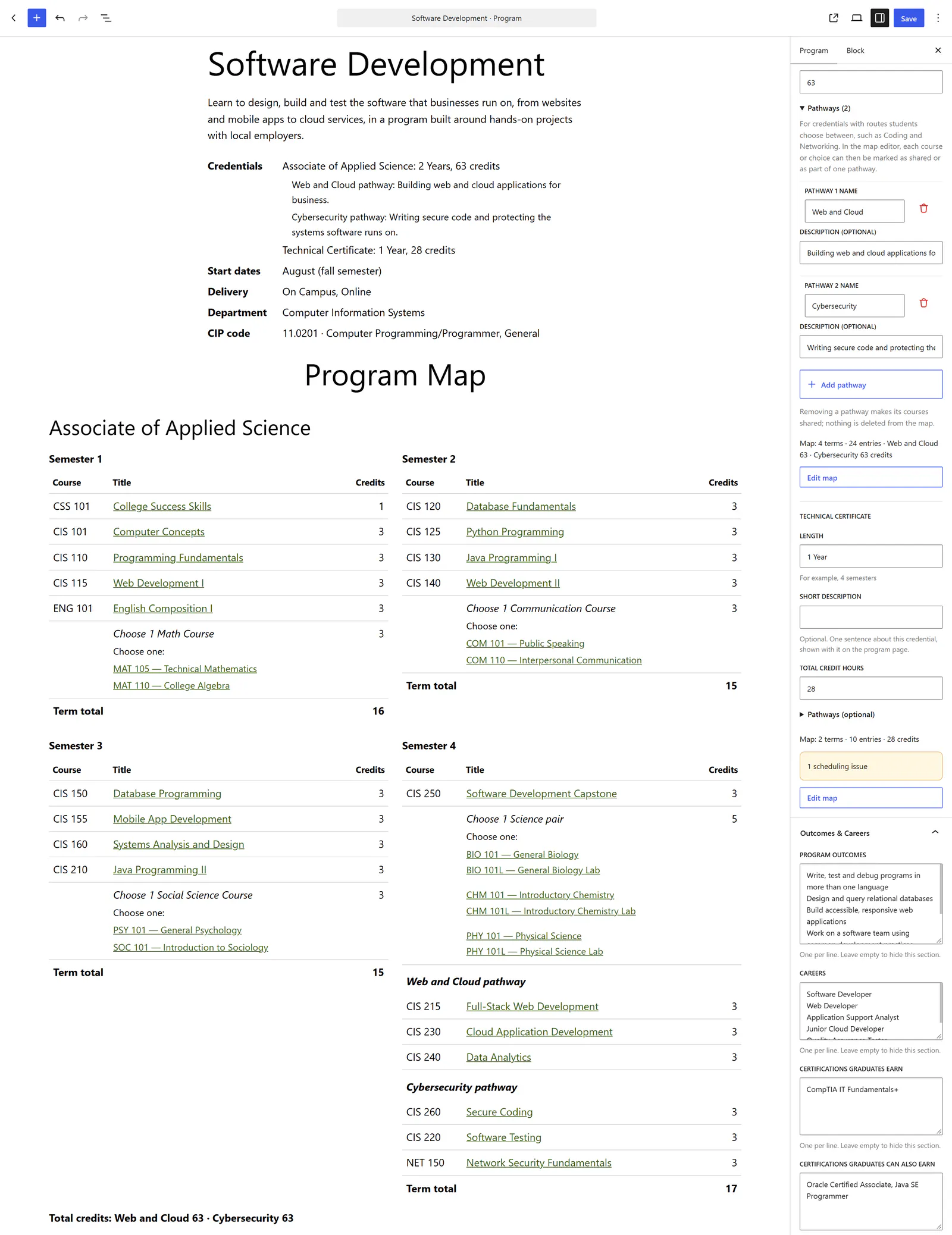Image resolution: width=952 pixels, height=1235 pixels.
Task: Toggle the settings sidebar icon
Action: pos(879,18)
